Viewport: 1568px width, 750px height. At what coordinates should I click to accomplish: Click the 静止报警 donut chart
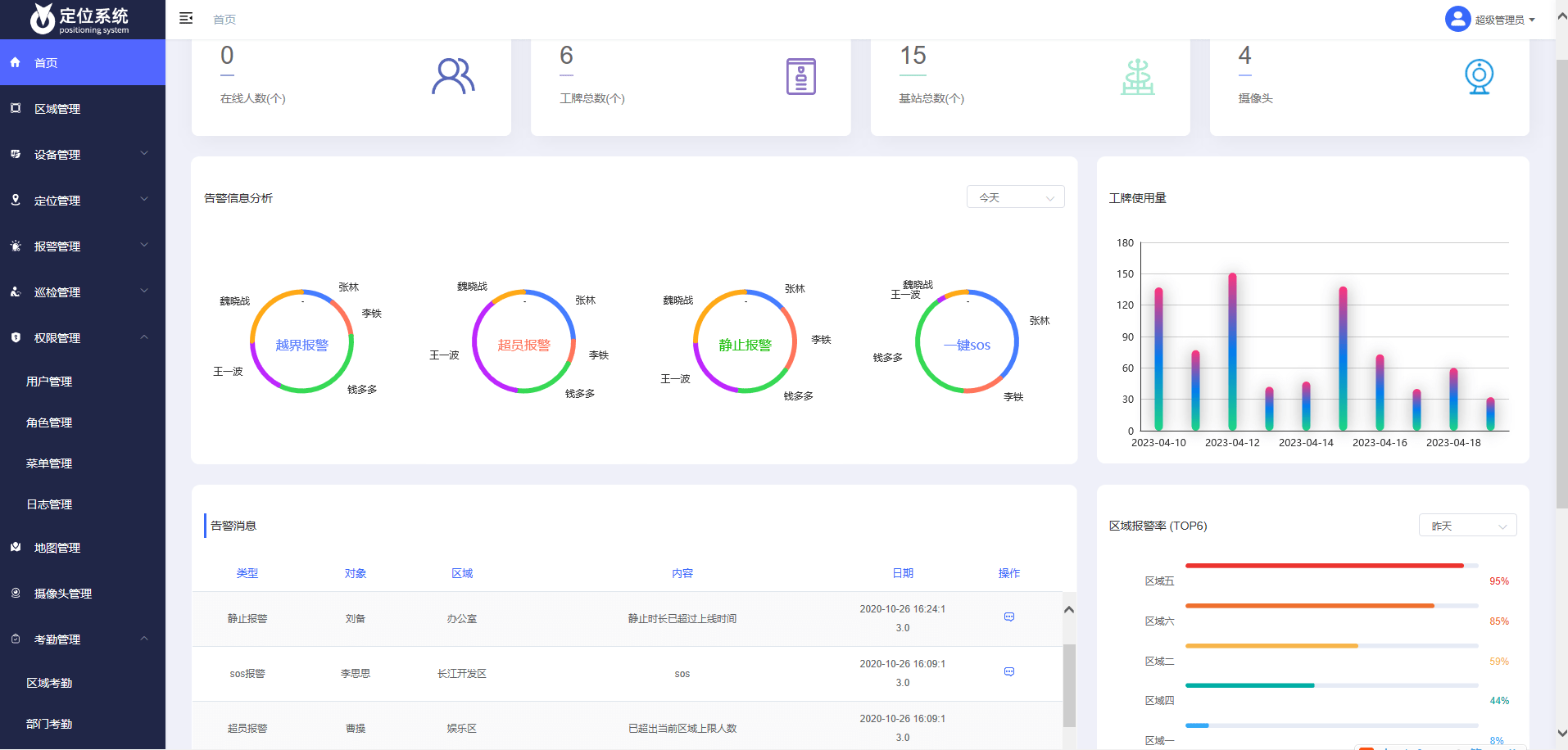[x=745, y=341]
